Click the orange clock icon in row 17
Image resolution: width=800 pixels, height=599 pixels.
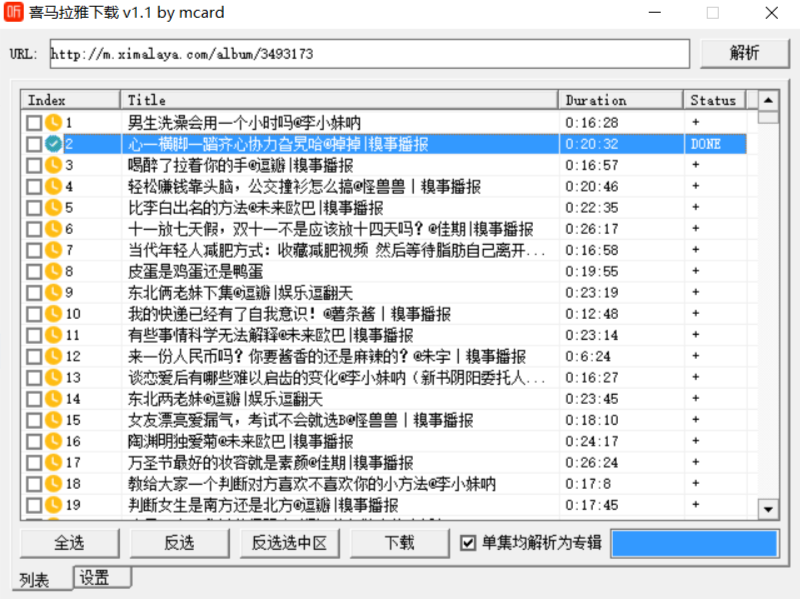[53, 463]
